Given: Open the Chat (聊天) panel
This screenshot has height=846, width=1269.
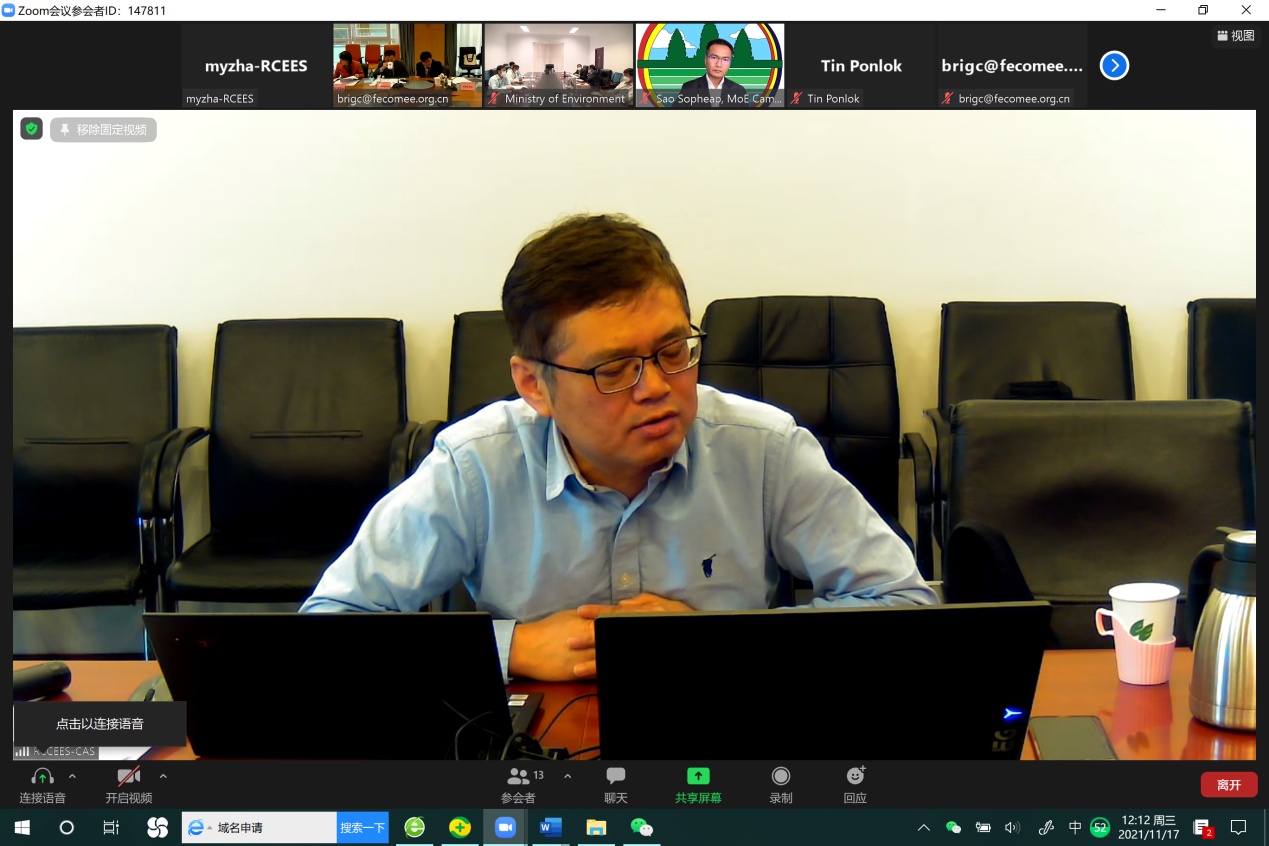Looking at the screenshot, I should 616,785.
